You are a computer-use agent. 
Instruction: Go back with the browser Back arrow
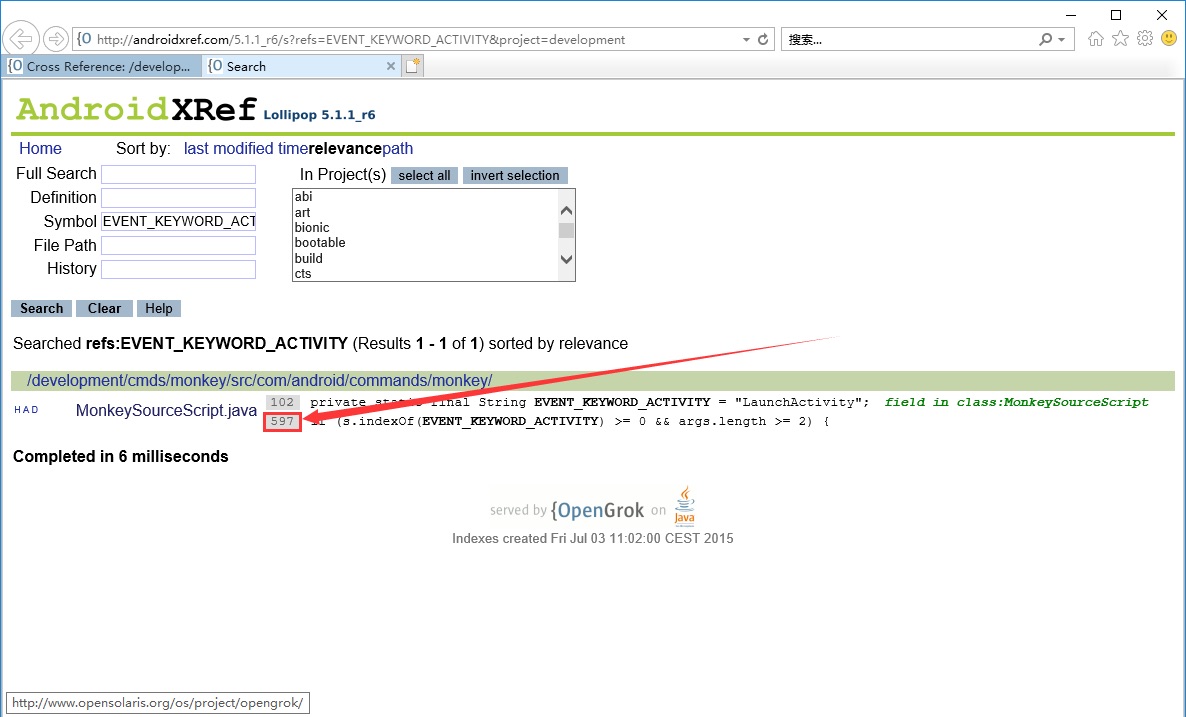[x=21, y=39]
